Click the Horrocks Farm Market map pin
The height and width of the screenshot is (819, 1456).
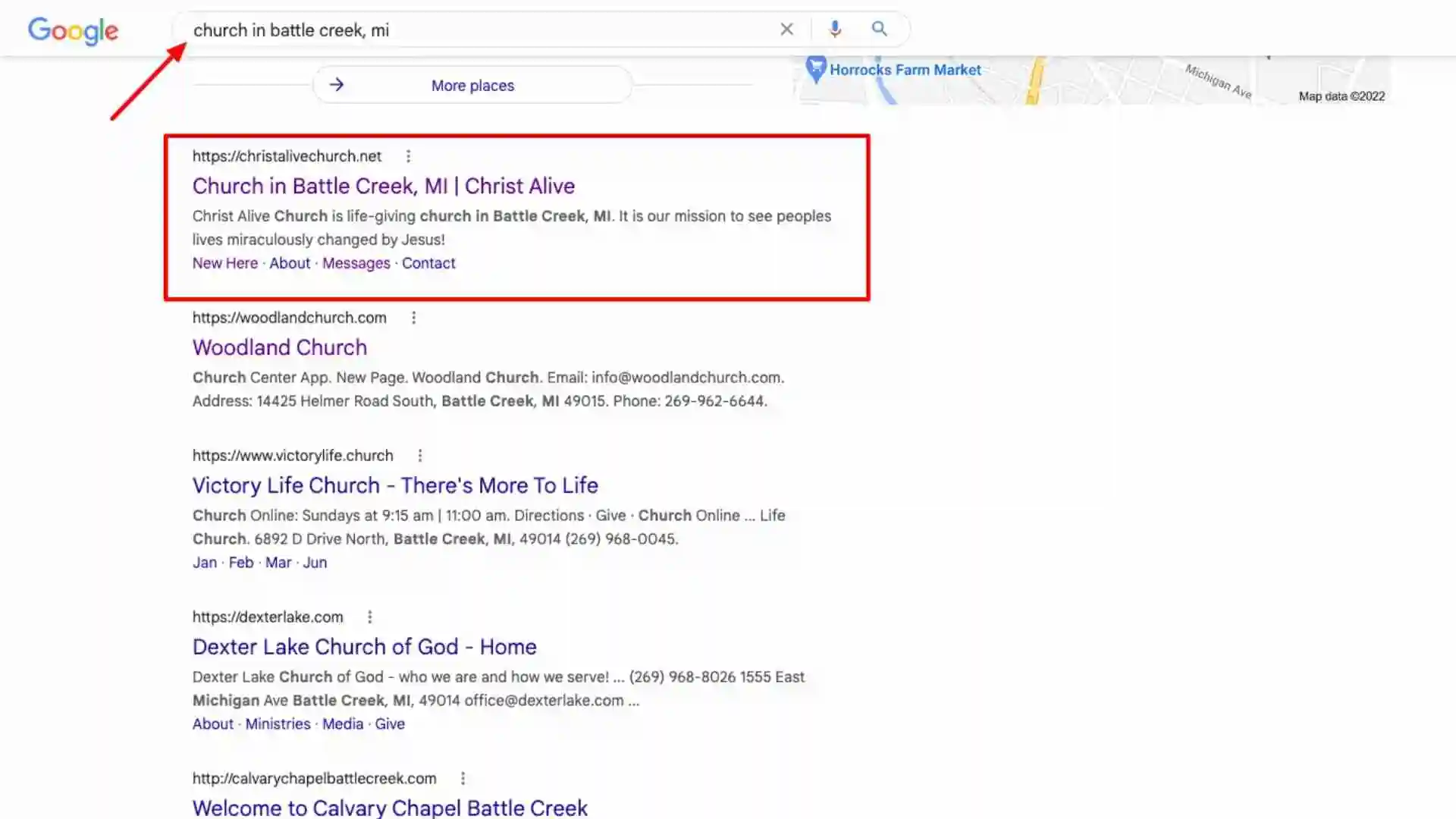pyautogui.click(x=816, y=69)
